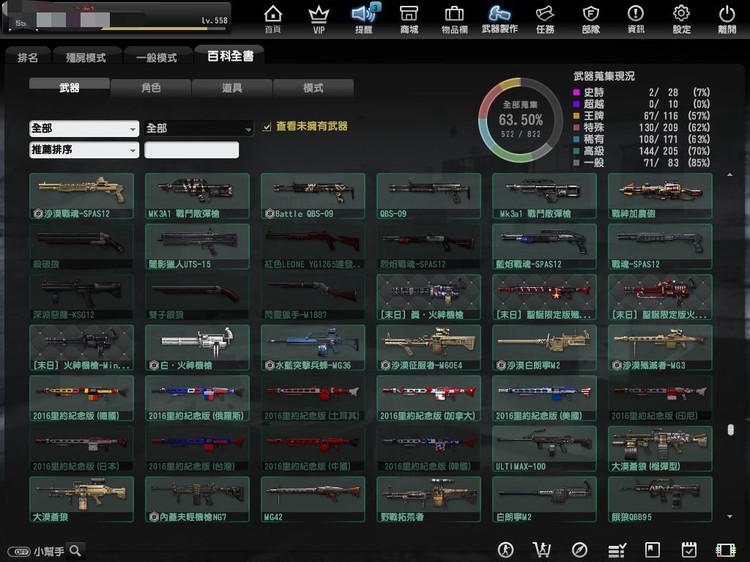Open the 首頁 home icon
The height and width of the screenshot is (562, 750).
(273, 19)
